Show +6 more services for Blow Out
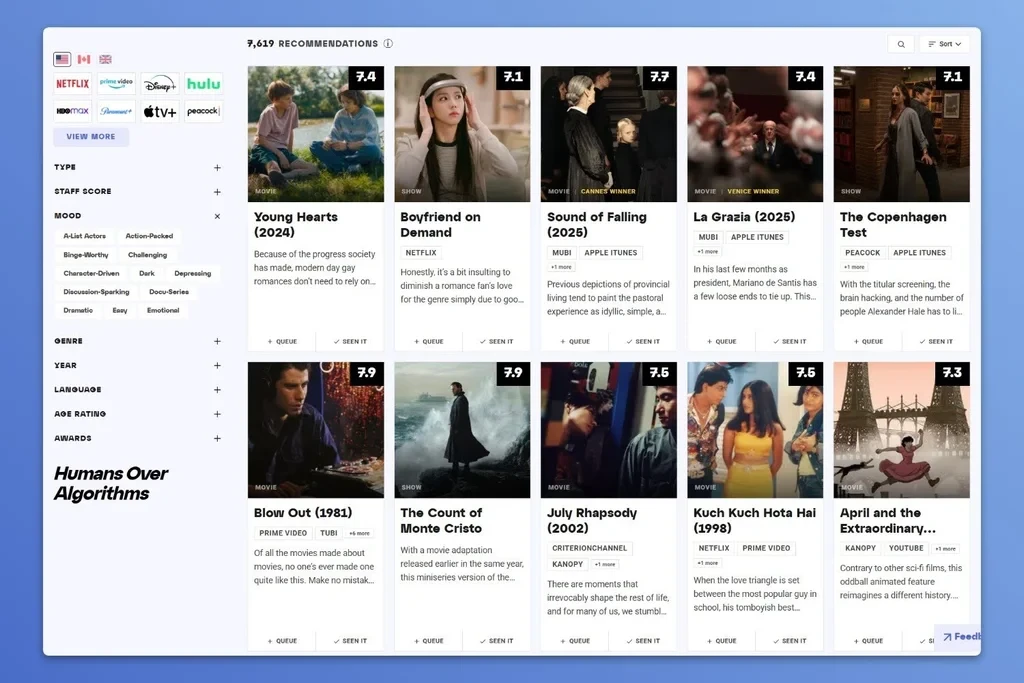The width and height of the screenshot is (1024, 683). point(359,533)
